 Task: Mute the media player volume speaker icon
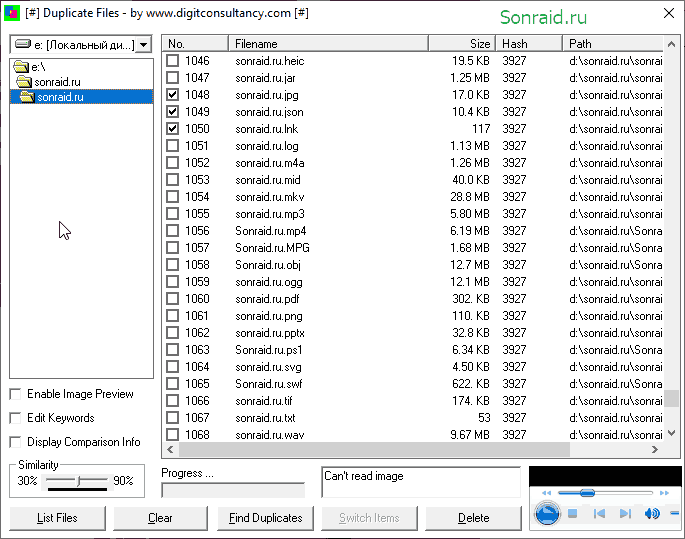tap(652, 513)
